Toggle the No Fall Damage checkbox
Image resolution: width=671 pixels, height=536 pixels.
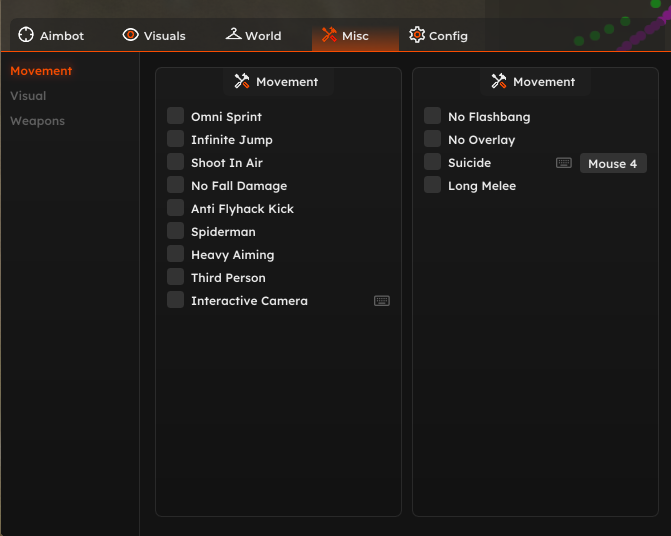click(175, 185)
